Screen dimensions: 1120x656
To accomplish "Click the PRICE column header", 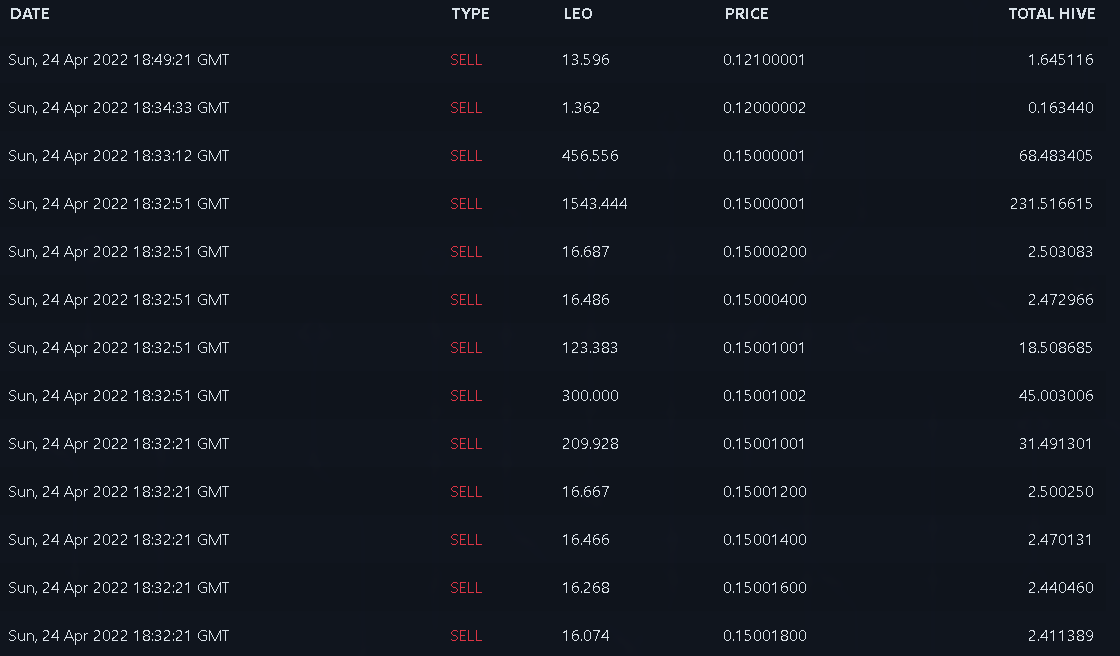I will pyautogui.click(x=746, y=14).
